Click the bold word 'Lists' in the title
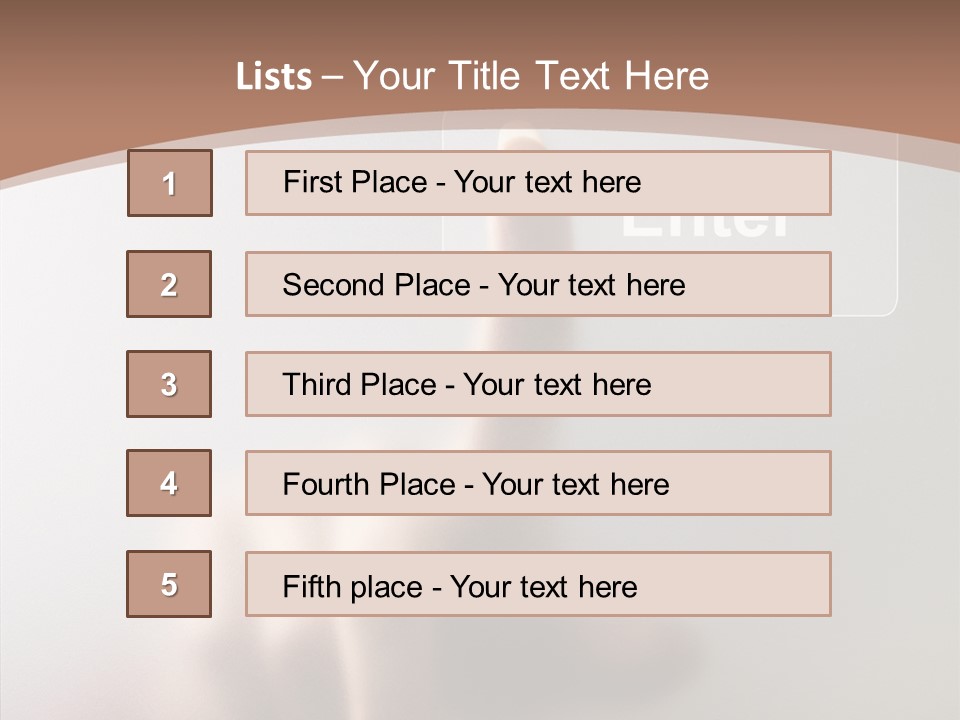Viewport: 960px width, 720px height. (274, 77)
